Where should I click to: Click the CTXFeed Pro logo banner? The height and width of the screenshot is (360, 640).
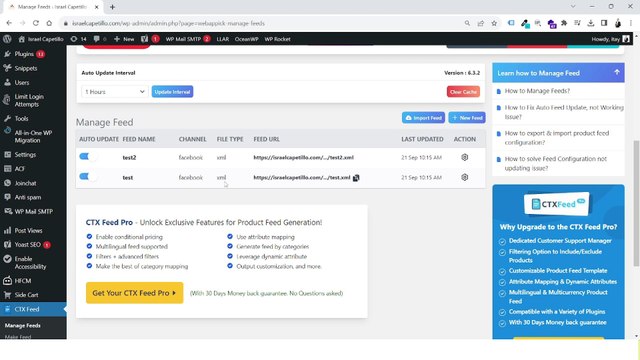click(558, 204)
